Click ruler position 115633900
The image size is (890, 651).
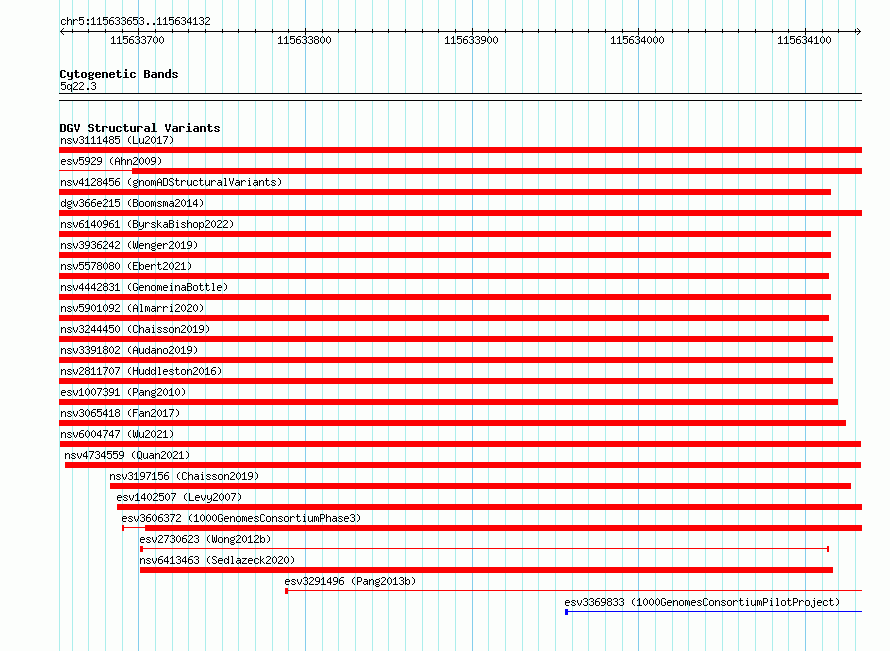point(471,40)
